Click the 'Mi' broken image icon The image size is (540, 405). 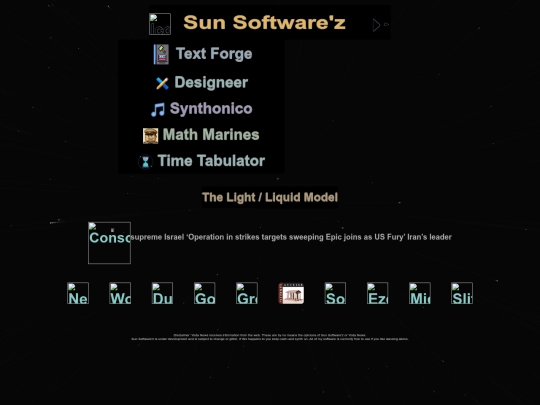pyautogui.click(x=420, y=293)
